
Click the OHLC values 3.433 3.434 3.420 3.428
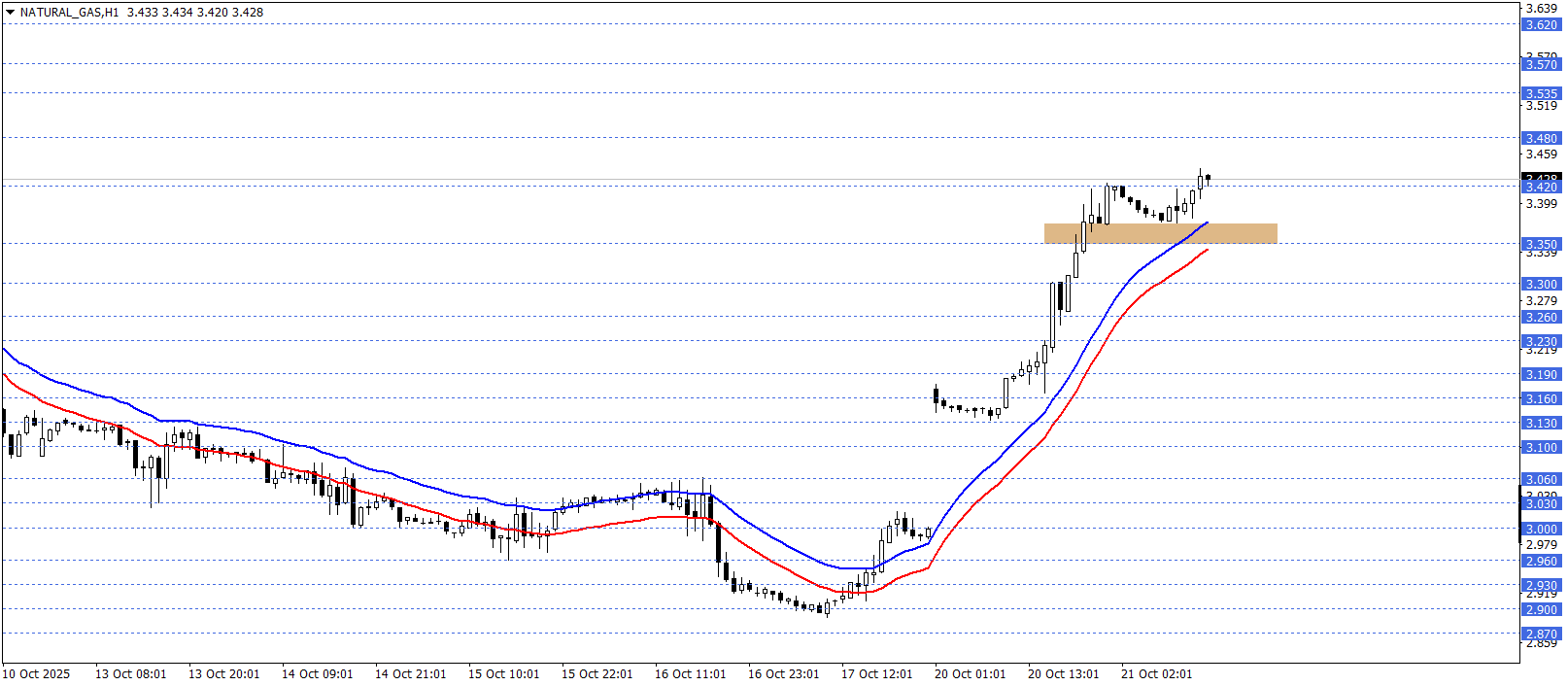click(x=195, y=13)
